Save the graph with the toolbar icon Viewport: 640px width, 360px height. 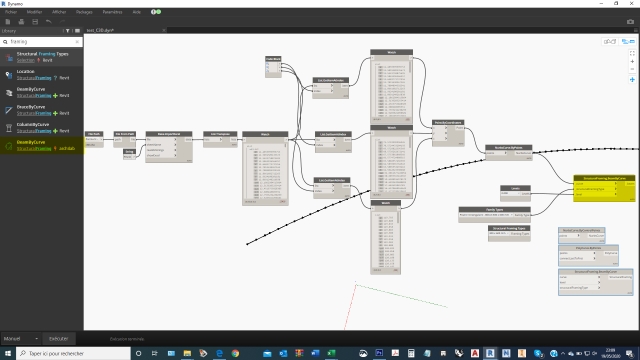click(35, 22)
